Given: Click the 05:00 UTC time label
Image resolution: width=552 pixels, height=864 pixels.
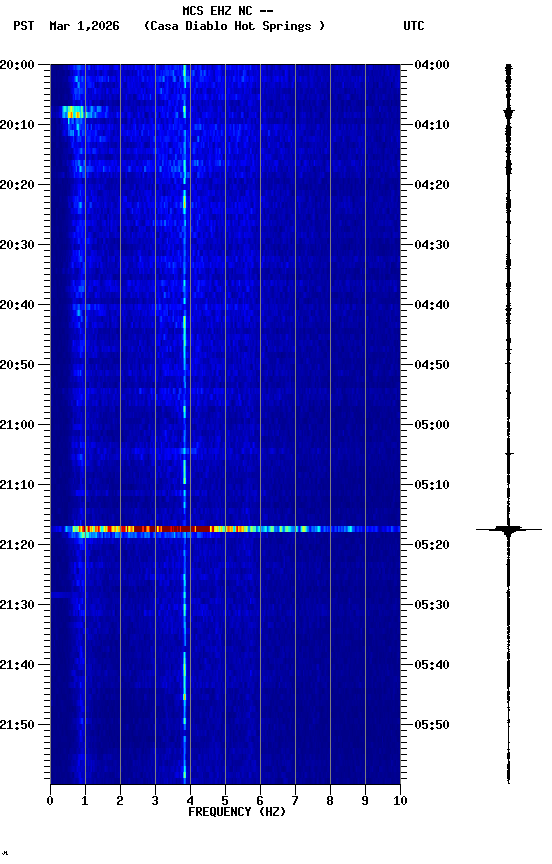Looking at the screenshot, I should [432, 425].
